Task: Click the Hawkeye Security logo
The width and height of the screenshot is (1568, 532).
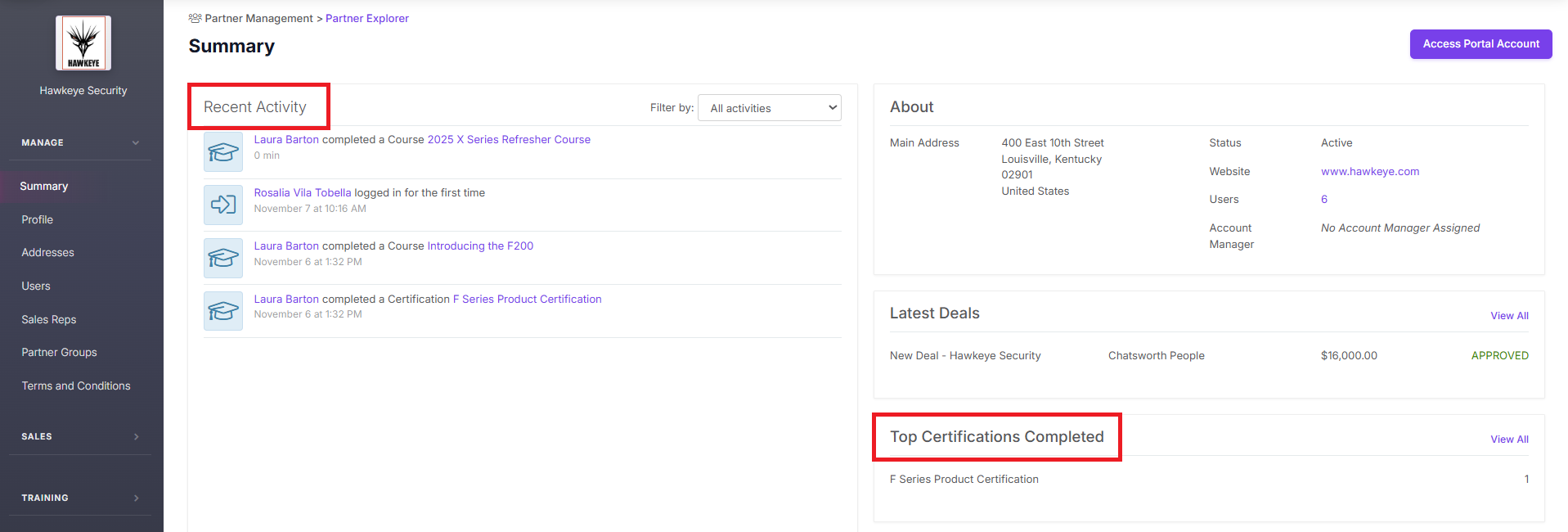Action: 83,43
